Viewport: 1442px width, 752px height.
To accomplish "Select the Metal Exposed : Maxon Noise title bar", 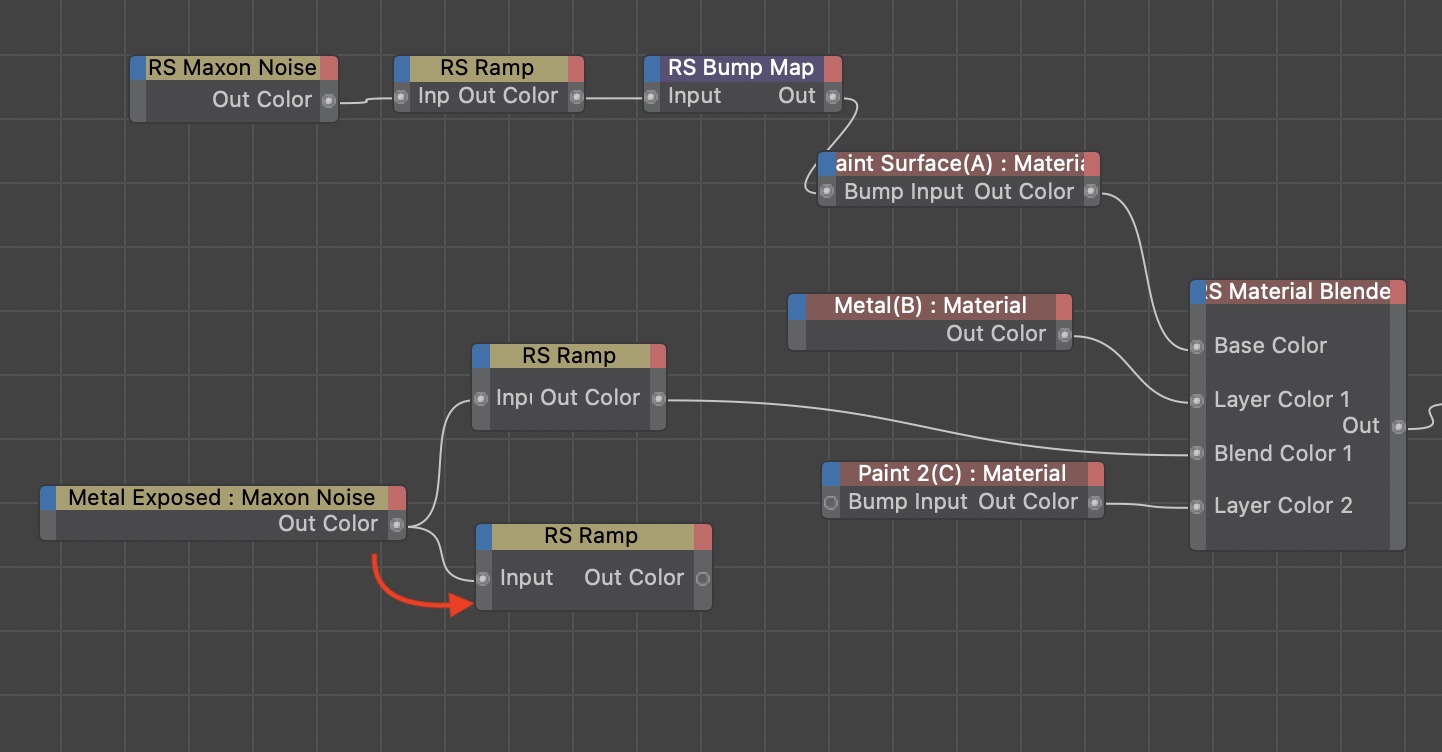I will point(221,498).
